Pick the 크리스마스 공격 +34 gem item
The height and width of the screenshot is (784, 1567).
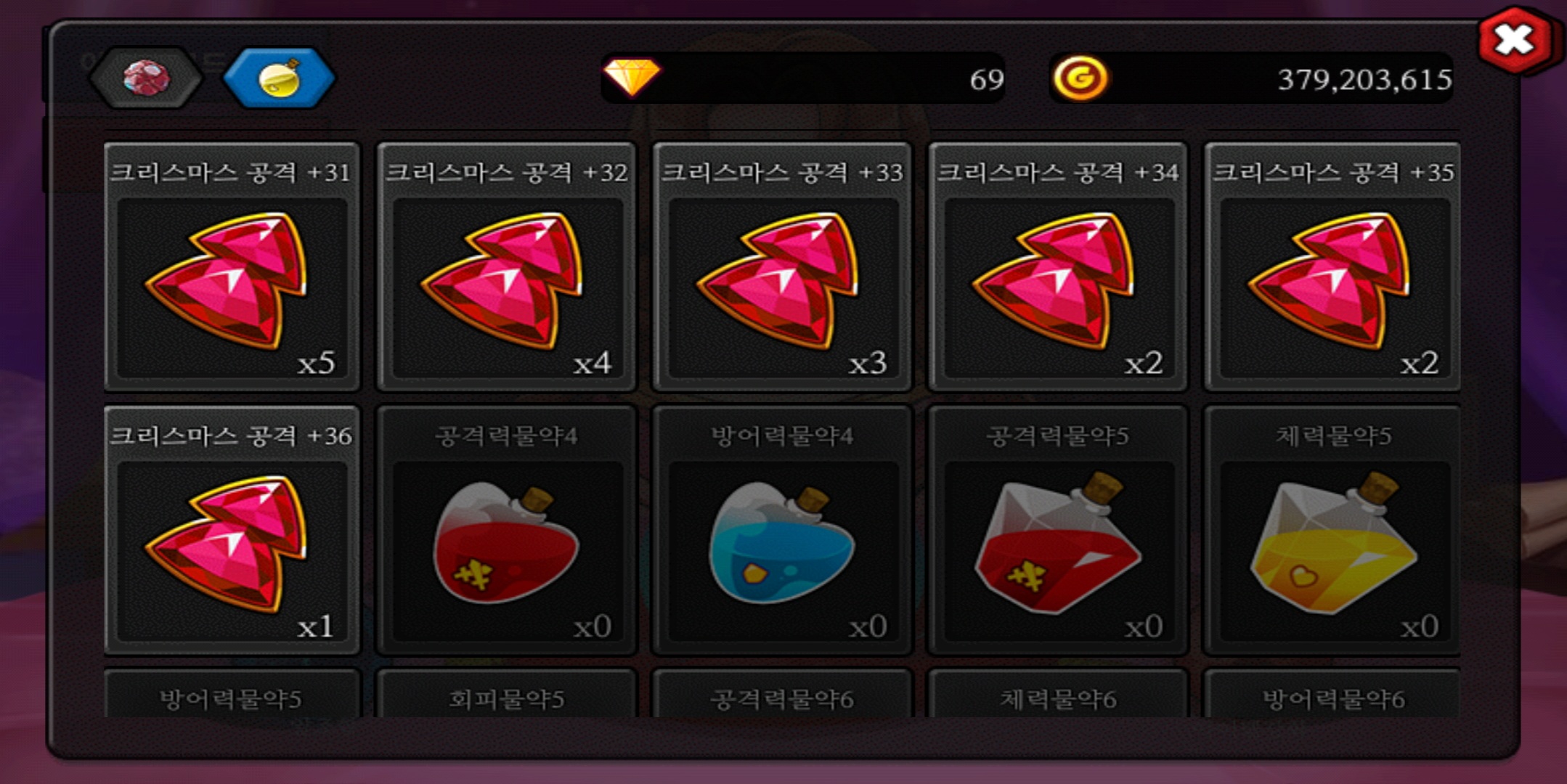(x=1058, y=267)
